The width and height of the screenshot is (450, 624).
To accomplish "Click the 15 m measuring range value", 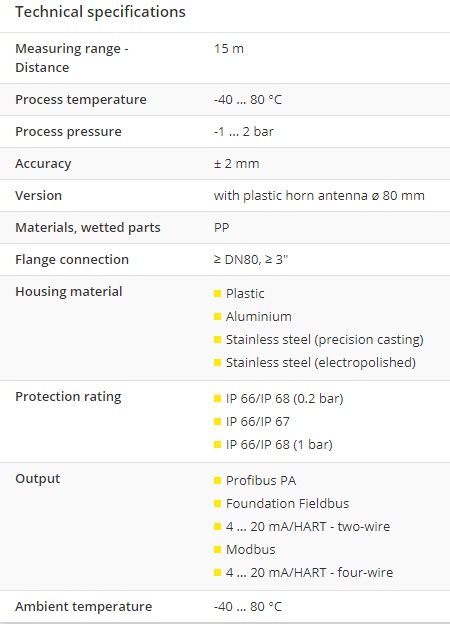I will coord(229,49).
